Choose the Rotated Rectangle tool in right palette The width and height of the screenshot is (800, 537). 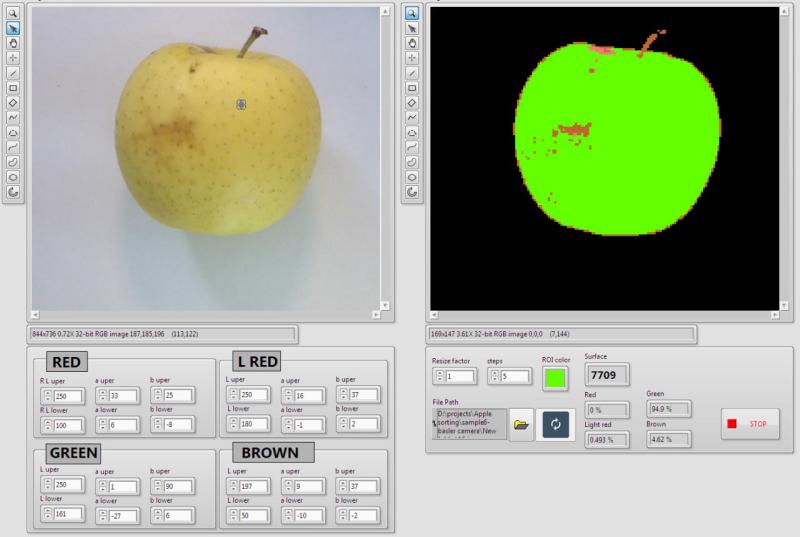pyautogui.click(x=411, y=102)
